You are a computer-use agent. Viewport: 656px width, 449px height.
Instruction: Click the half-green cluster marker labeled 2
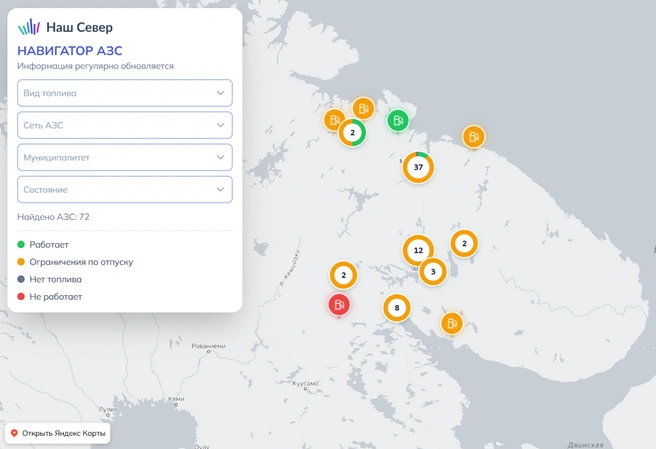click(352, 133)
